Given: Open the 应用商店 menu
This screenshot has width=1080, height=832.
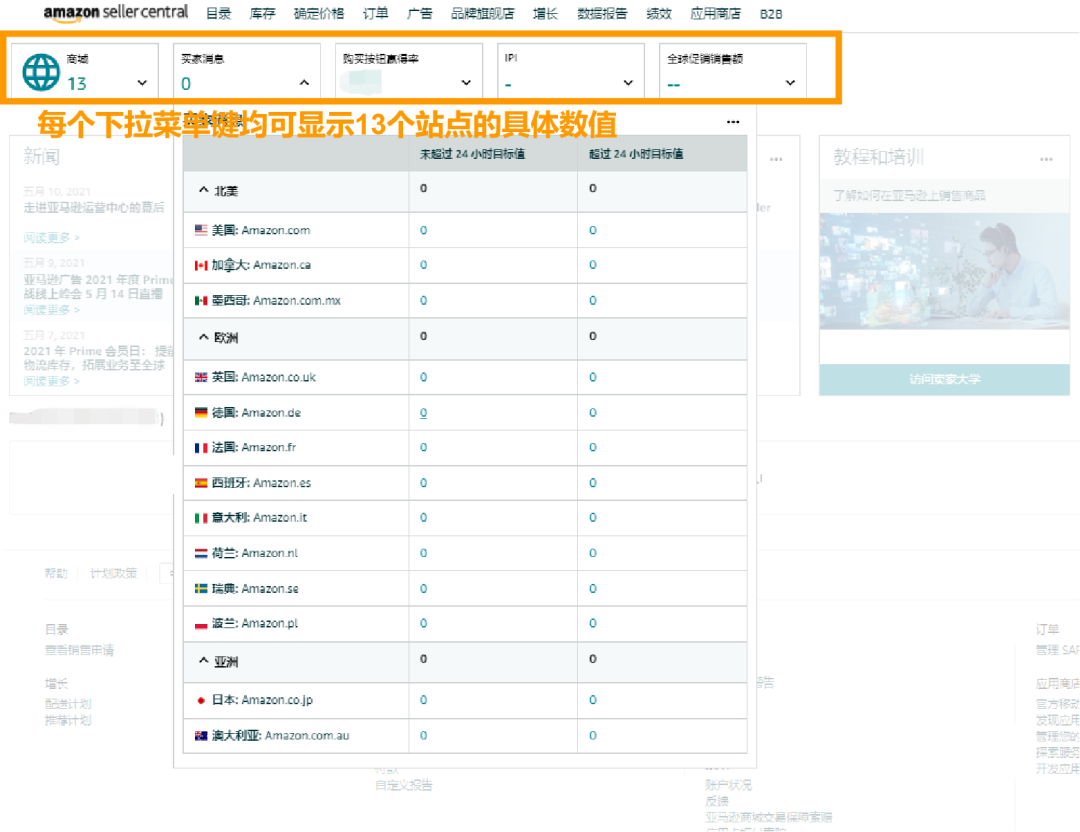Looking at the screenshot, I should (716, 14).
